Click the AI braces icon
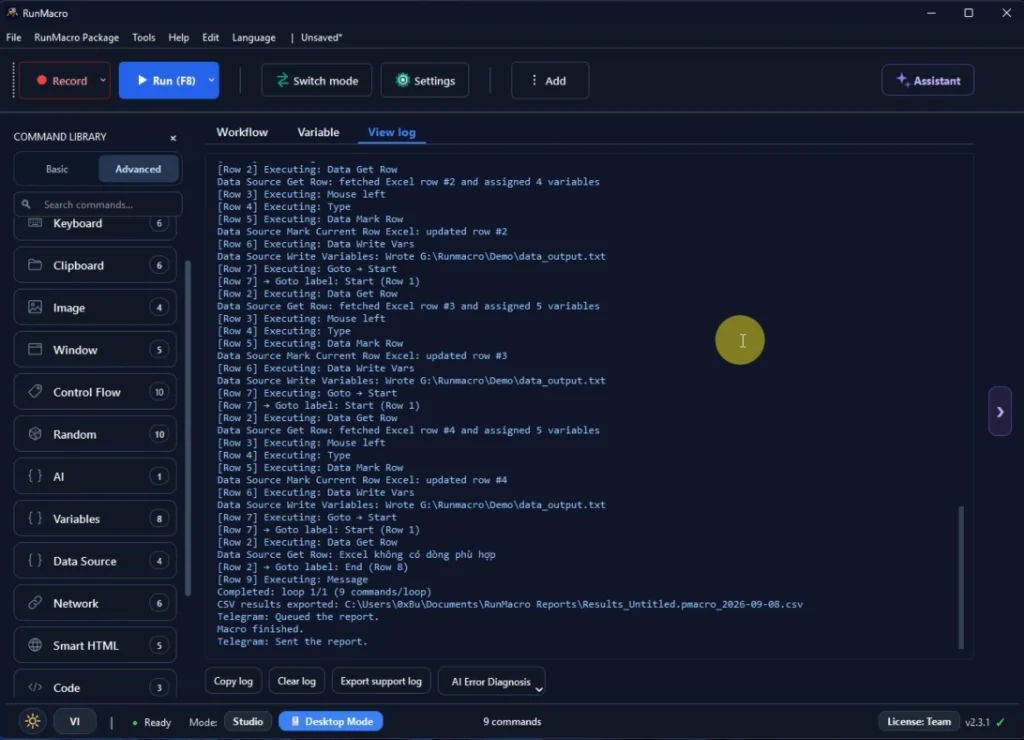This screenshot has width=1024, height=740. pyautogui.click(x=35, y=476)
